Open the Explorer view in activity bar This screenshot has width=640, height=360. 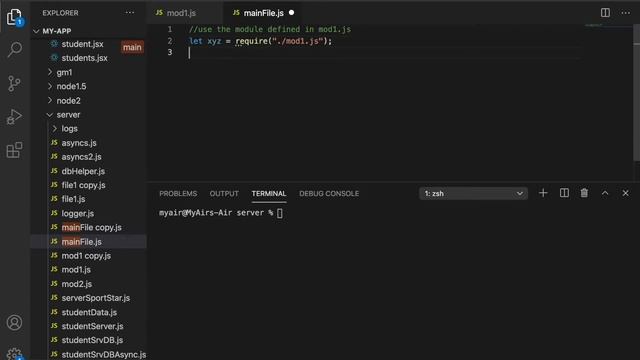pos(14,17)
